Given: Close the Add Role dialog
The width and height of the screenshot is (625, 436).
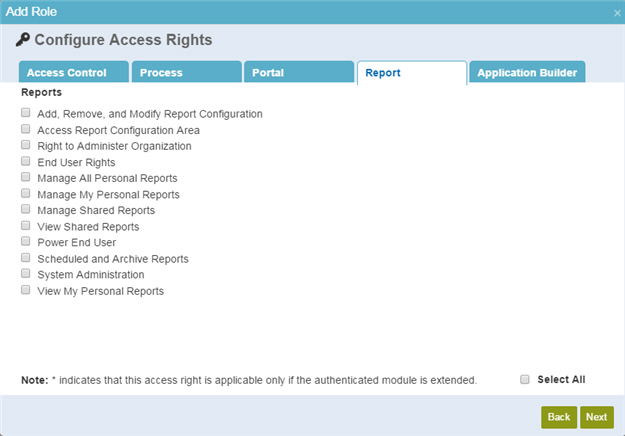Looking at the screenshot, I should point(617,13).
